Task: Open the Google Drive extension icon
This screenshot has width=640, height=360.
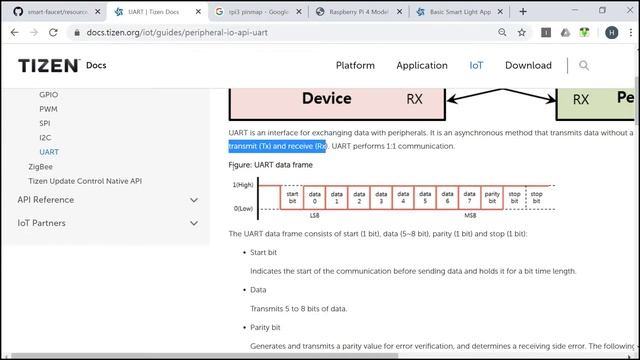Action: point(565,32)
